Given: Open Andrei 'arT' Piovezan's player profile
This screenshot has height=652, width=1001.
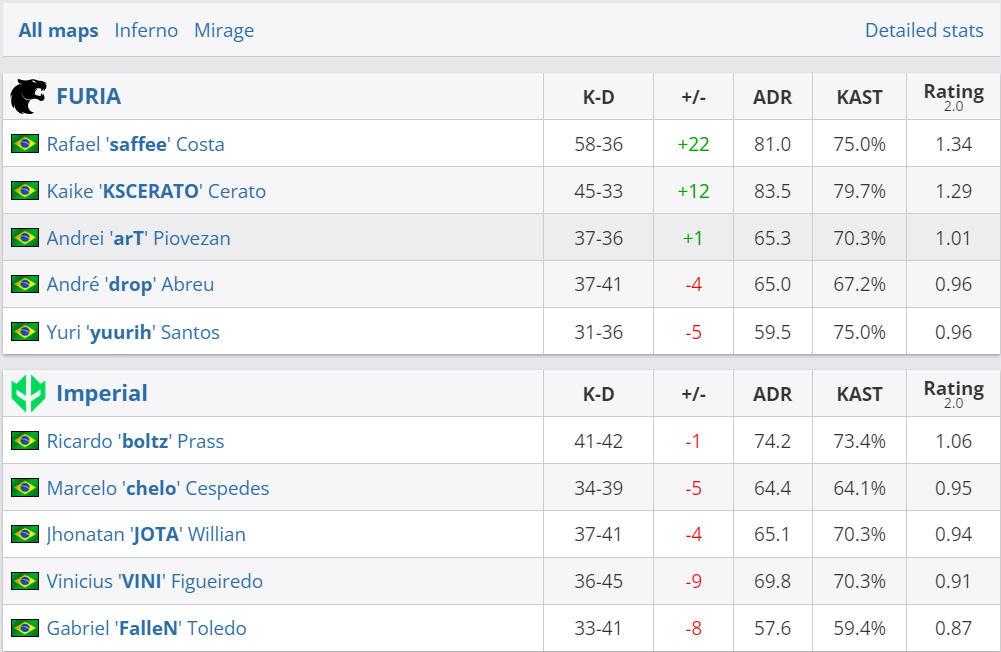Looking at the screenshot, I should pyautogui.click(x=138, y=238).
